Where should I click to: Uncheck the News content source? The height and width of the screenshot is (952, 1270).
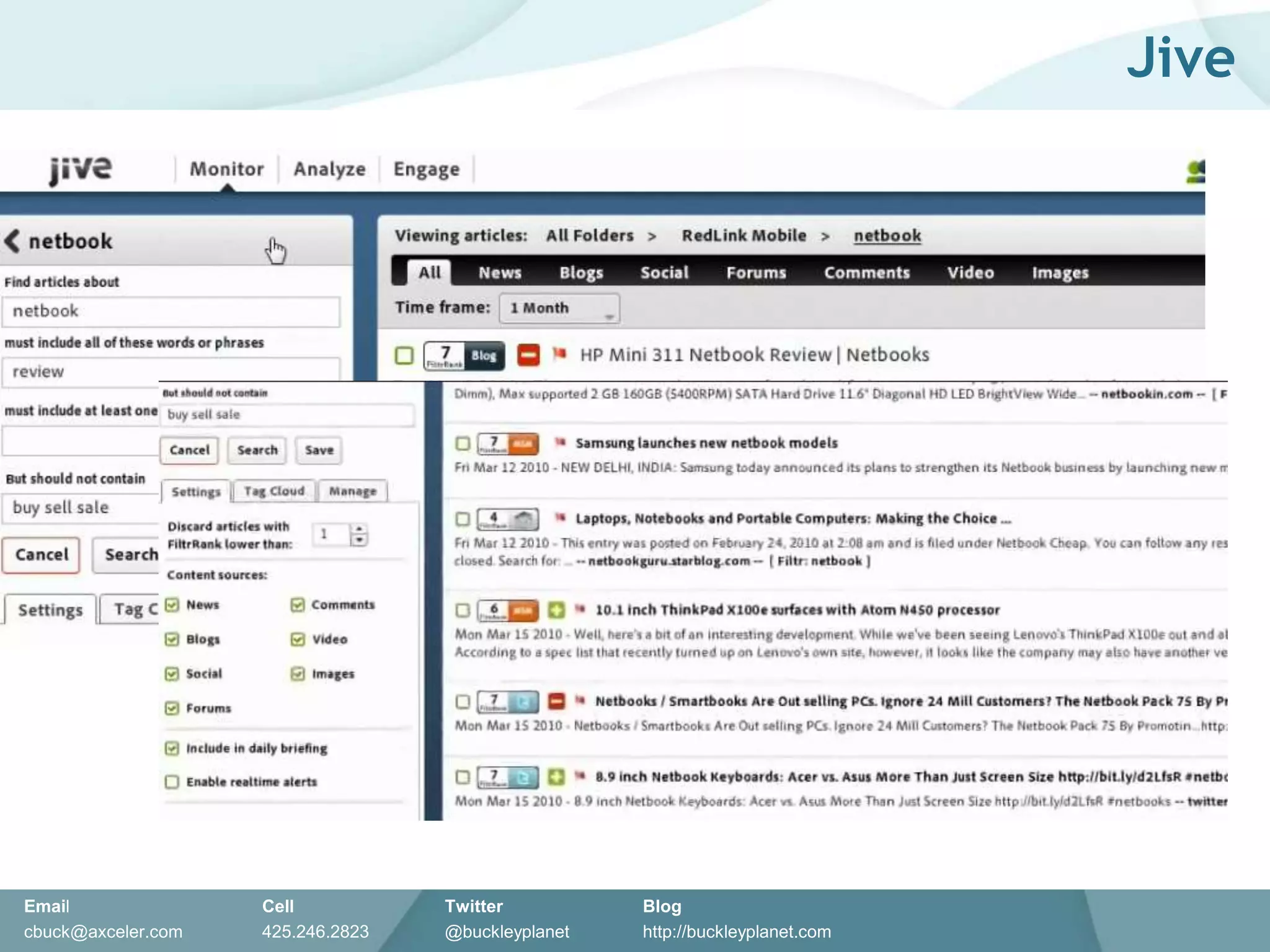172,605
